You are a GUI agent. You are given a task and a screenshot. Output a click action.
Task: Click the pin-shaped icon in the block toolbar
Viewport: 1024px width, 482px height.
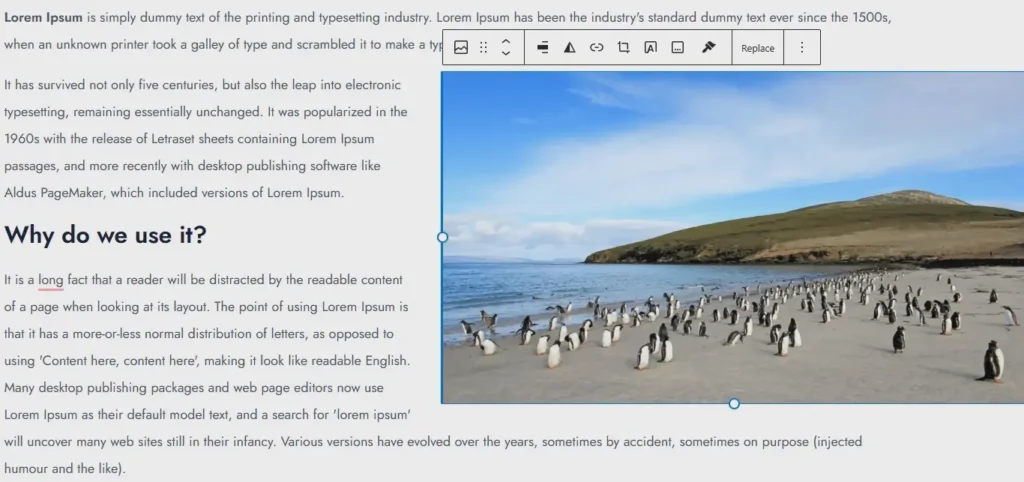pos(708,47)
